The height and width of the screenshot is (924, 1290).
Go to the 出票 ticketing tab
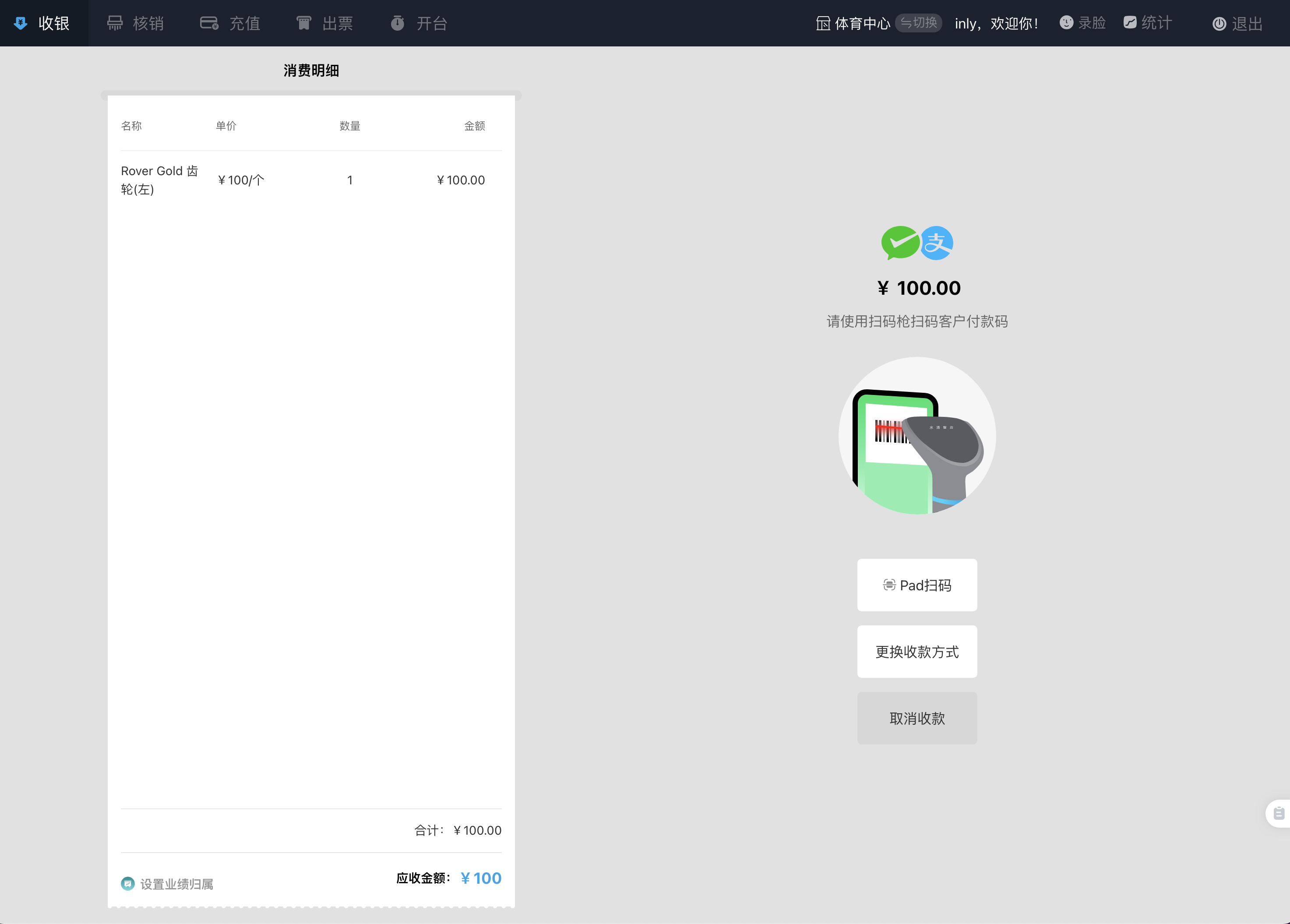point(325,23)
